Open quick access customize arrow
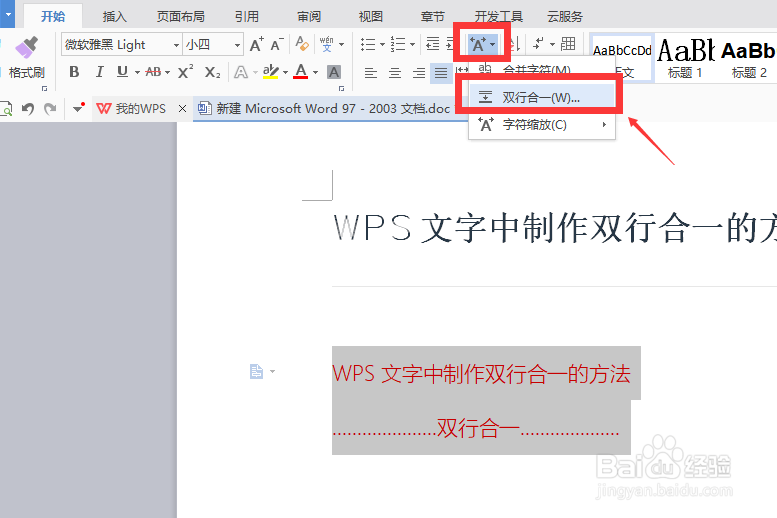777x518 pixels. (x=78, y=108)
